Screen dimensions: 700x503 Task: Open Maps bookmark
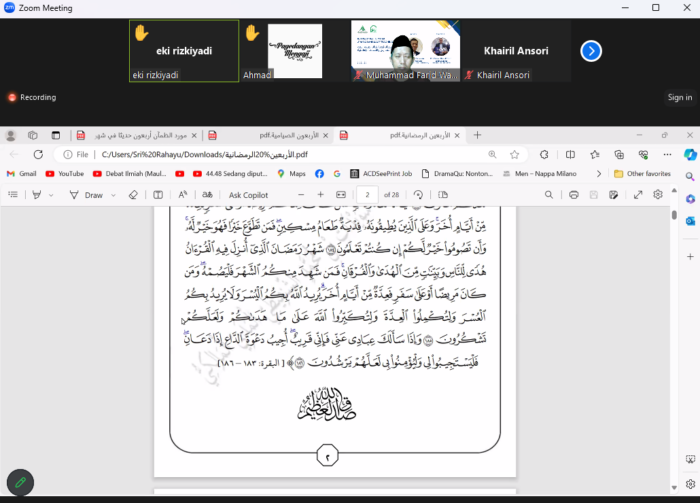coord(292,174)
